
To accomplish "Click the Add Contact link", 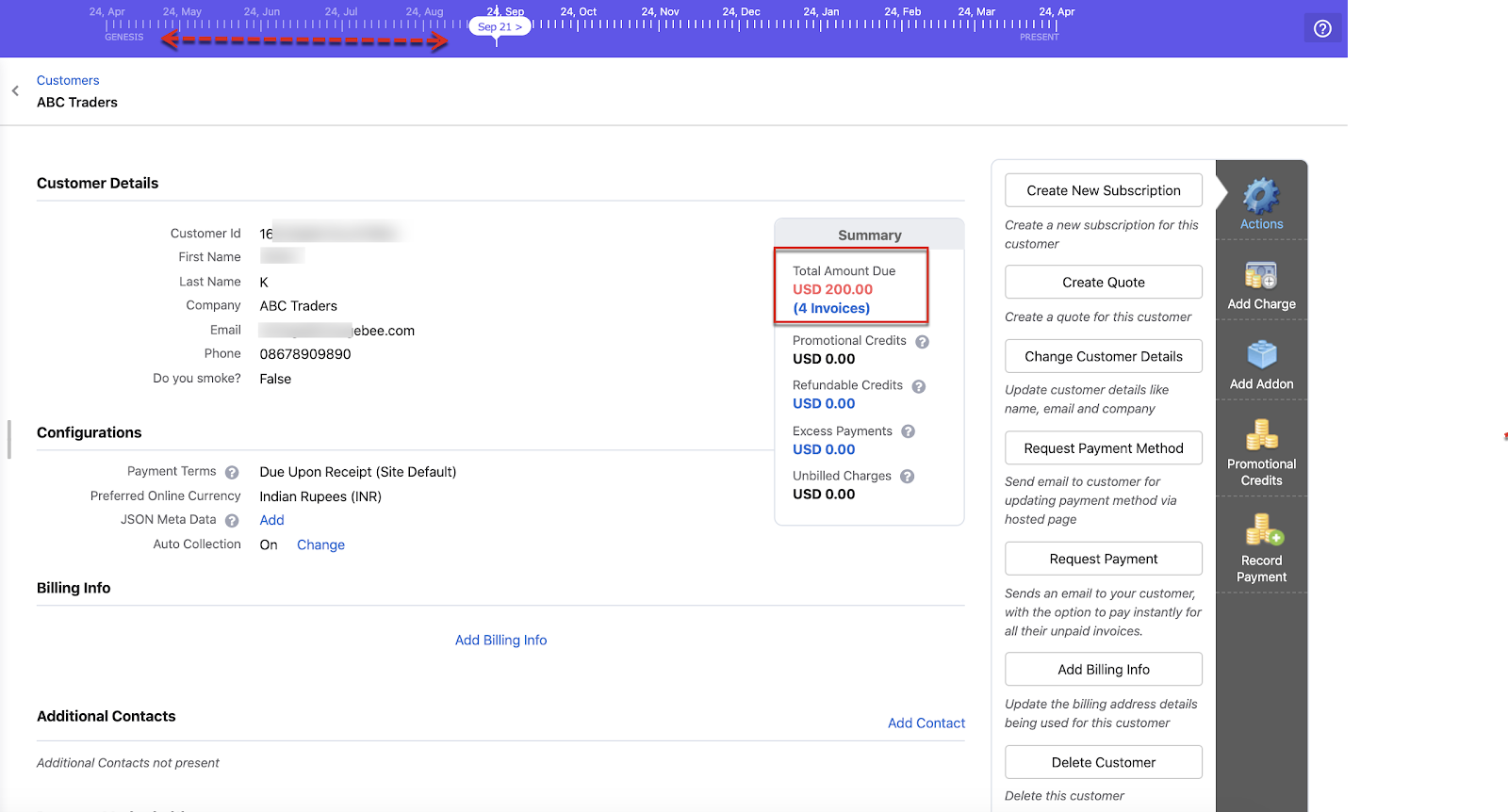I will (926, 723).
